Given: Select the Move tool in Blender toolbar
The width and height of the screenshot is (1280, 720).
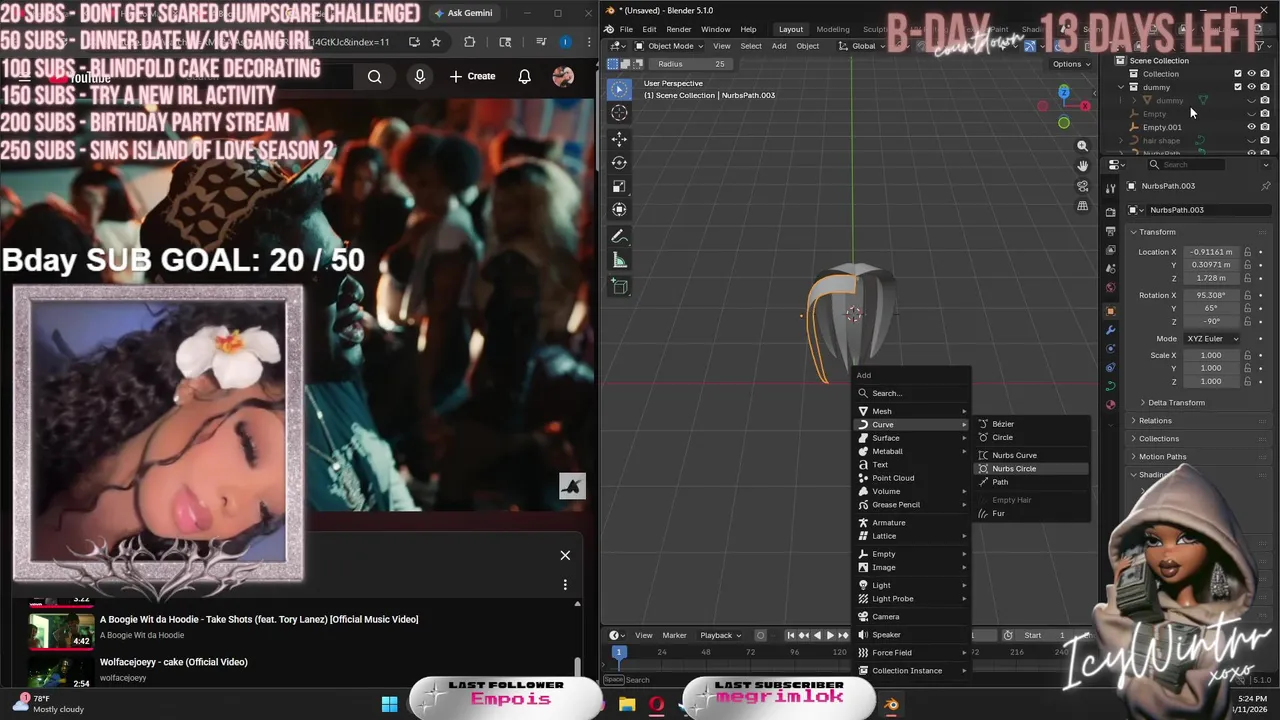Looking at the screenshot, I should 619,139.
